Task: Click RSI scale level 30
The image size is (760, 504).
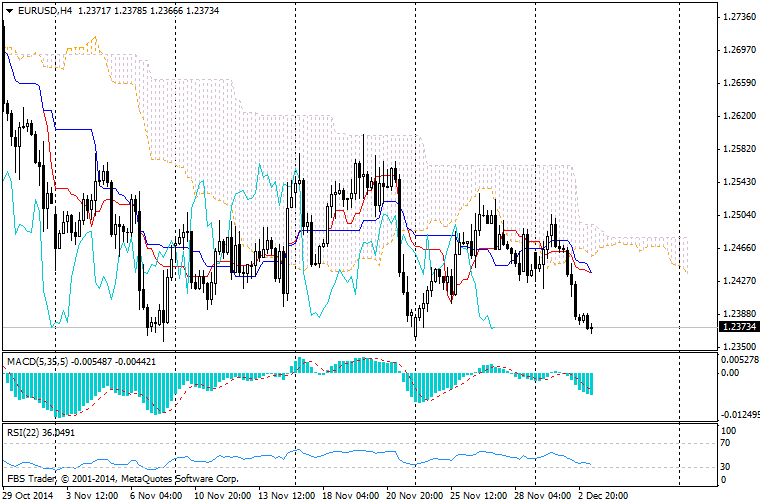Action: click(726, 467)
